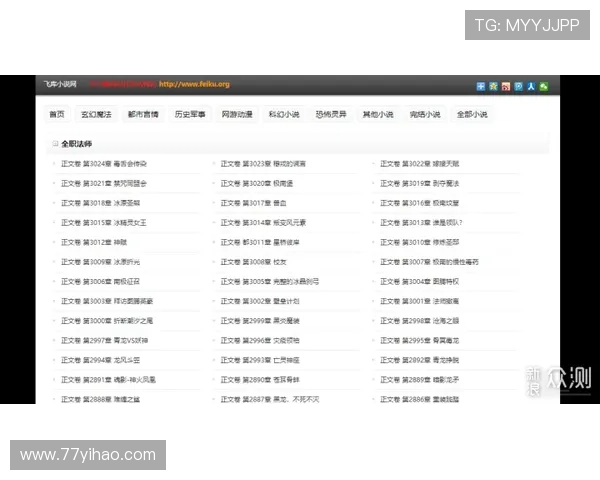Read chapter 第2993章
Screen dimensions: 600x480
[260, 360]
